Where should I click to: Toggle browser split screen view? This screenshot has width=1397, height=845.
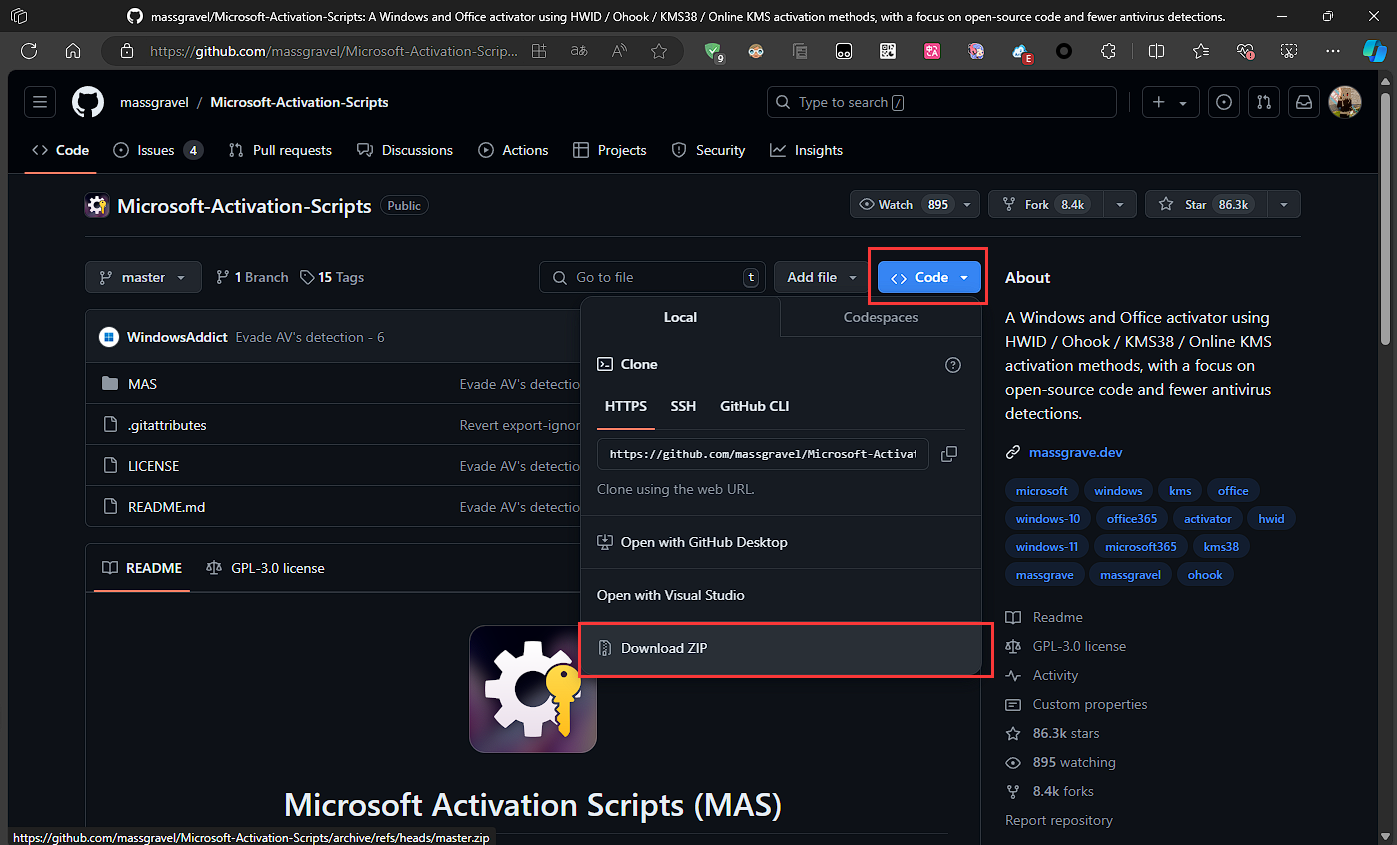pos(1156,51)
